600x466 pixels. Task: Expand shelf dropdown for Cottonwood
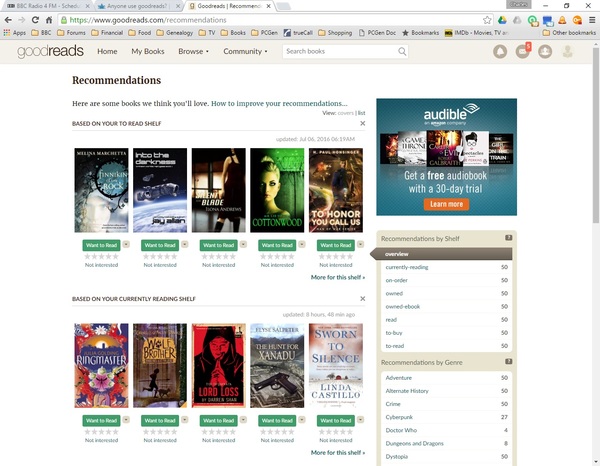tap(302, 244)
